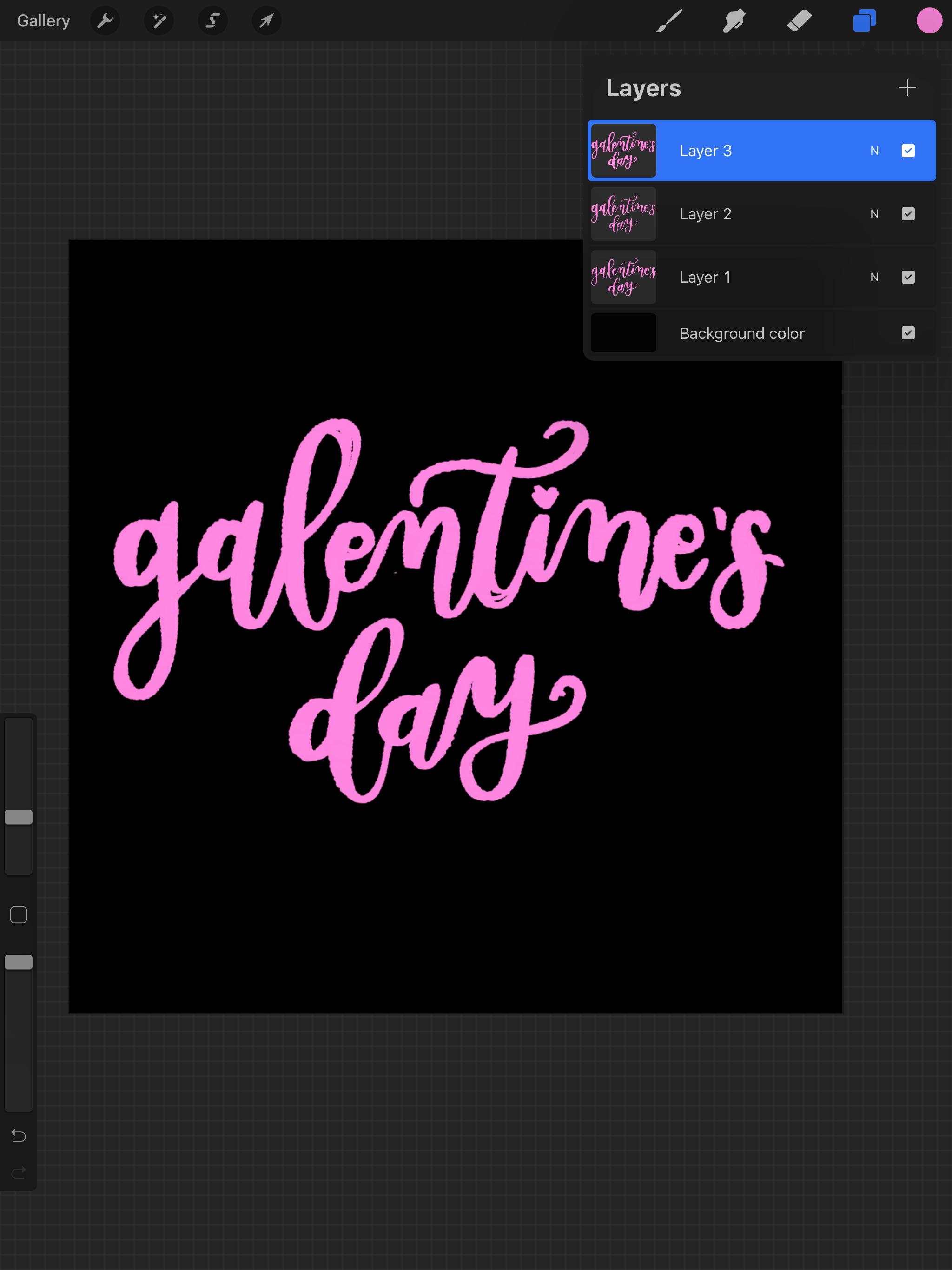Open the pink active color swatch

point(928,21)
